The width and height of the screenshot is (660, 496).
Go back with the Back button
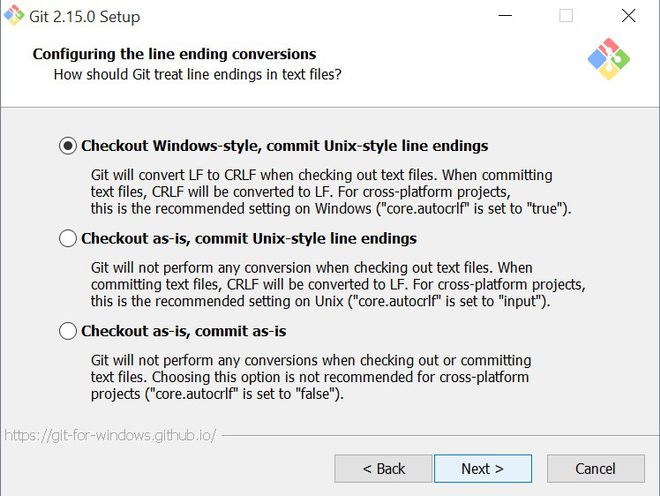pyautogui.click(x=383, y=468)
